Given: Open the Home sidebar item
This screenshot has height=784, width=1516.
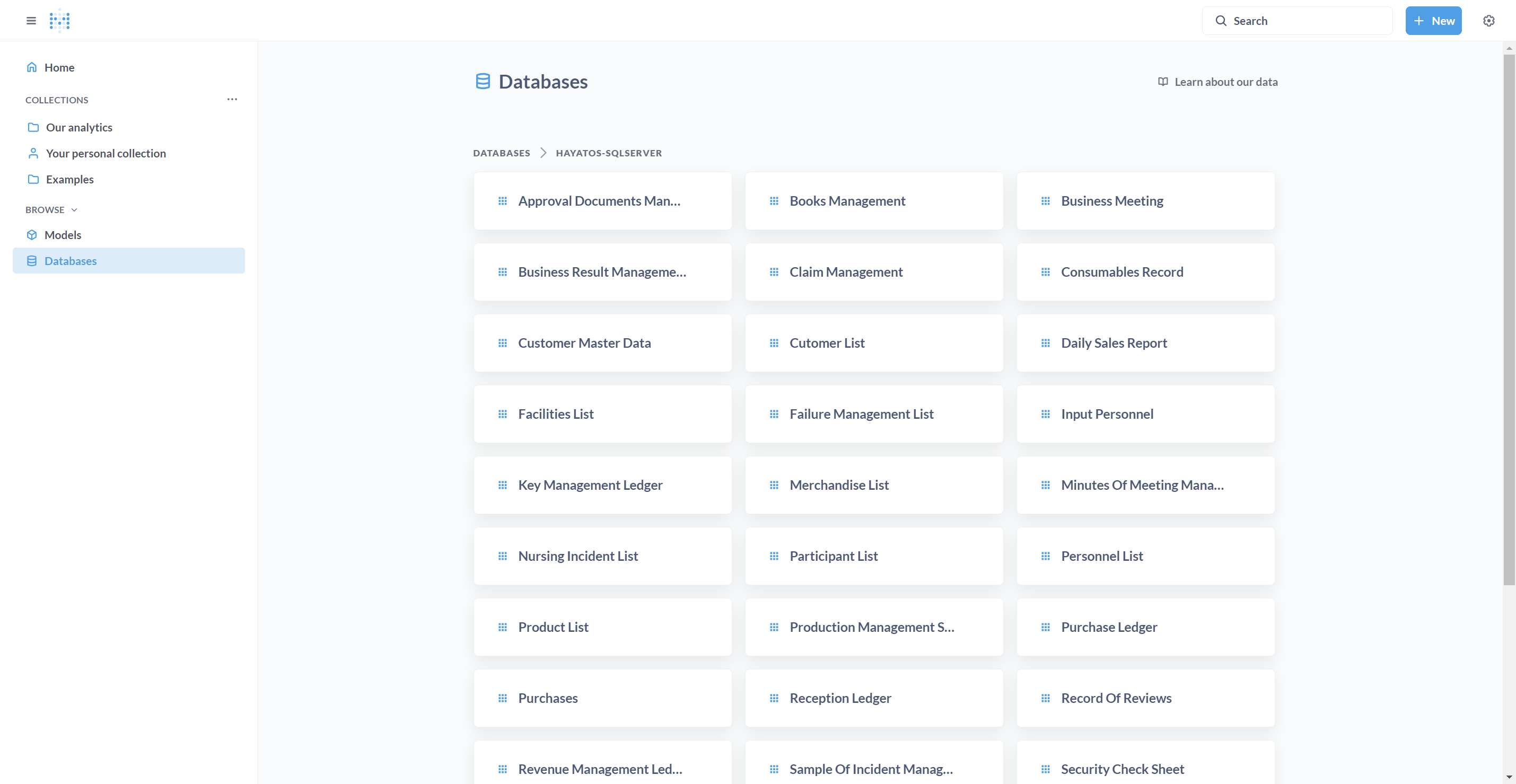Looking at the screenshot, I should (x=129, y=67).
